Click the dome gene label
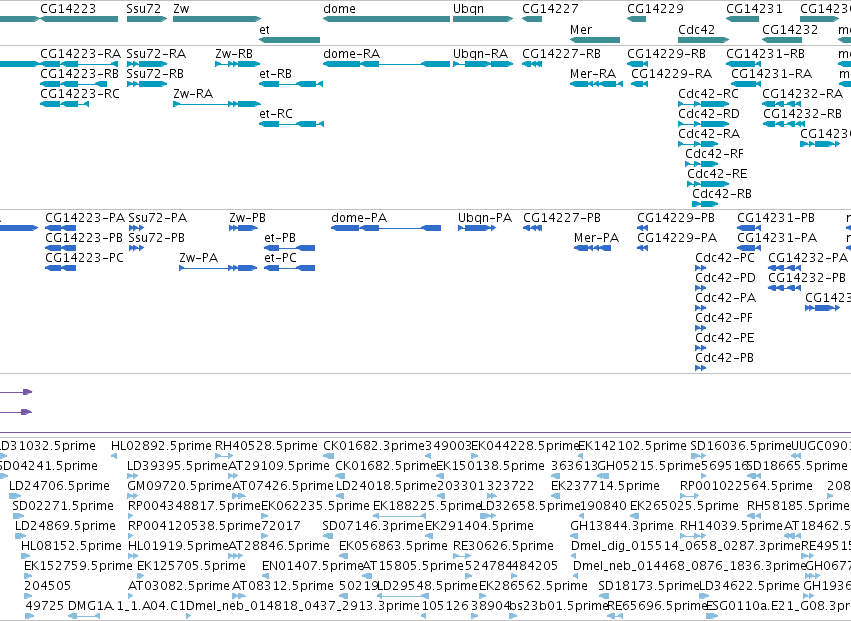Screen dimensions: 851x621 (339, 9)
